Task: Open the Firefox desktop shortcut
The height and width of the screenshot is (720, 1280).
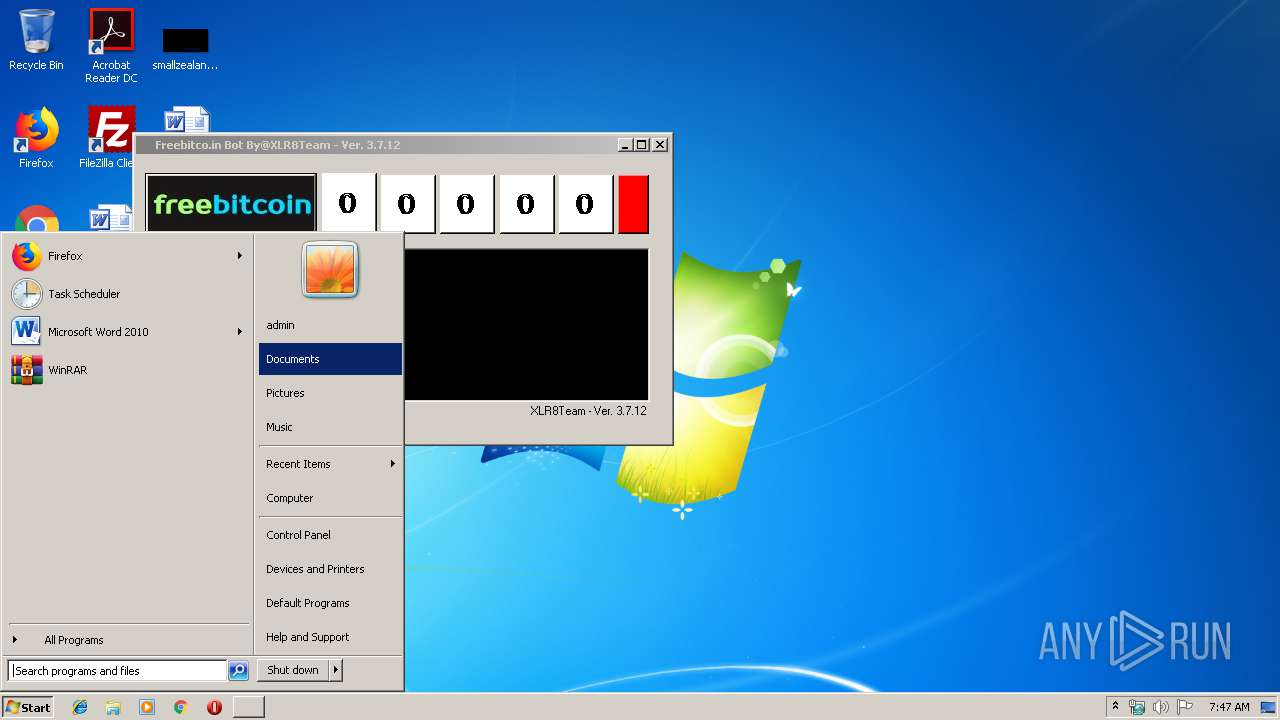Action: tap(36, 137)
